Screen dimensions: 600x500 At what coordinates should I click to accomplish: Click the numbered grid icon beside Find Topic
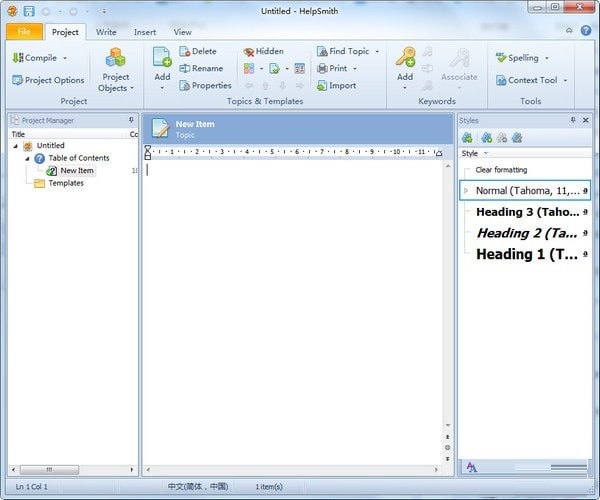300,69
